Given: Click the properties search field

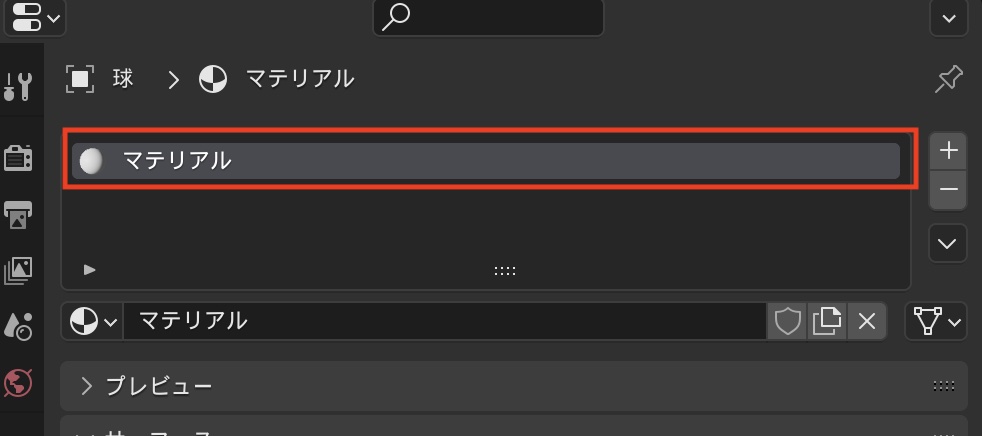Looking at the screenshot, I should coord(488,17).
